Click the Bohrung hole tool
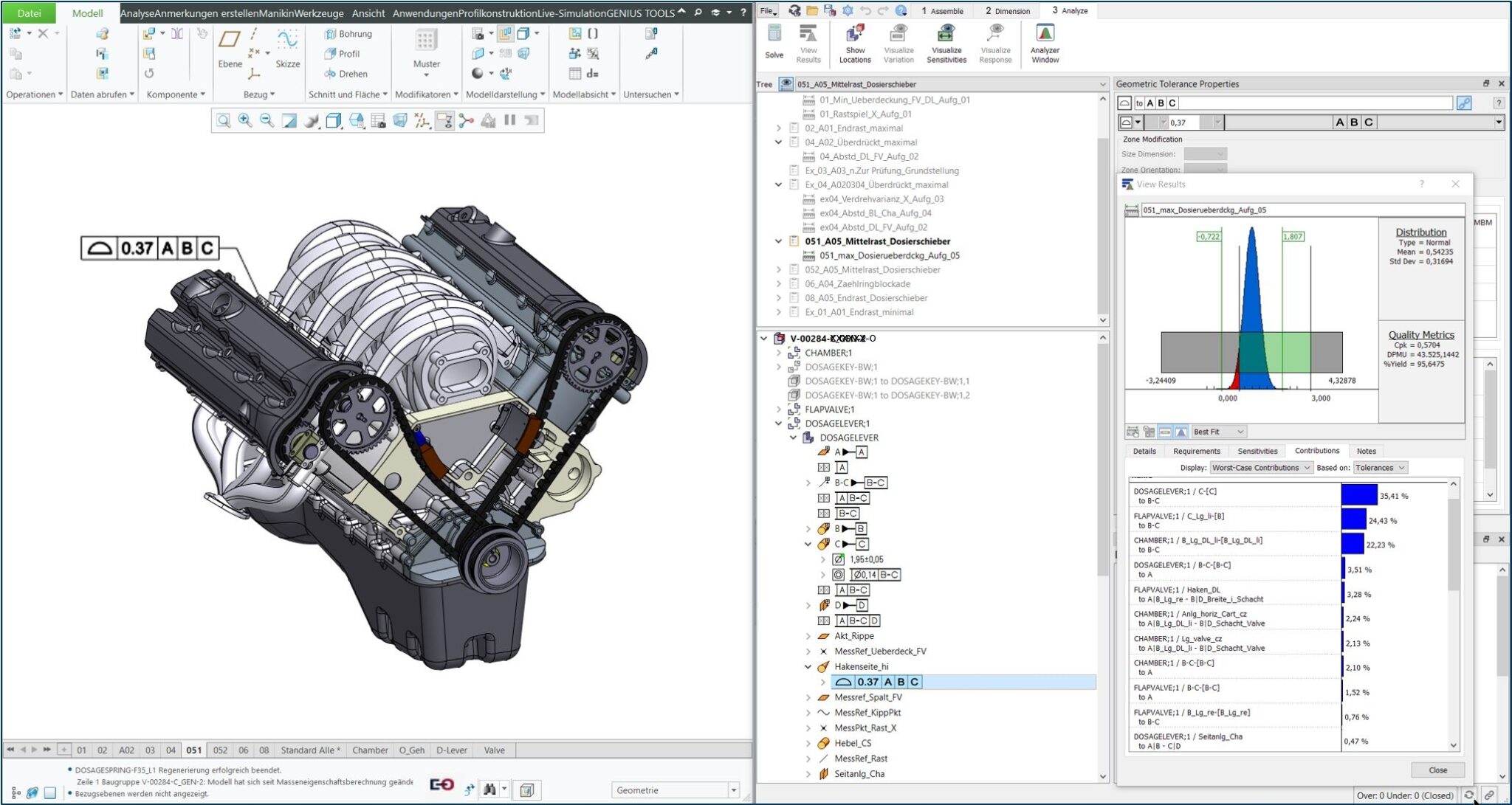The height and width of the screenshot is (805, 1512). pos(348,34)
